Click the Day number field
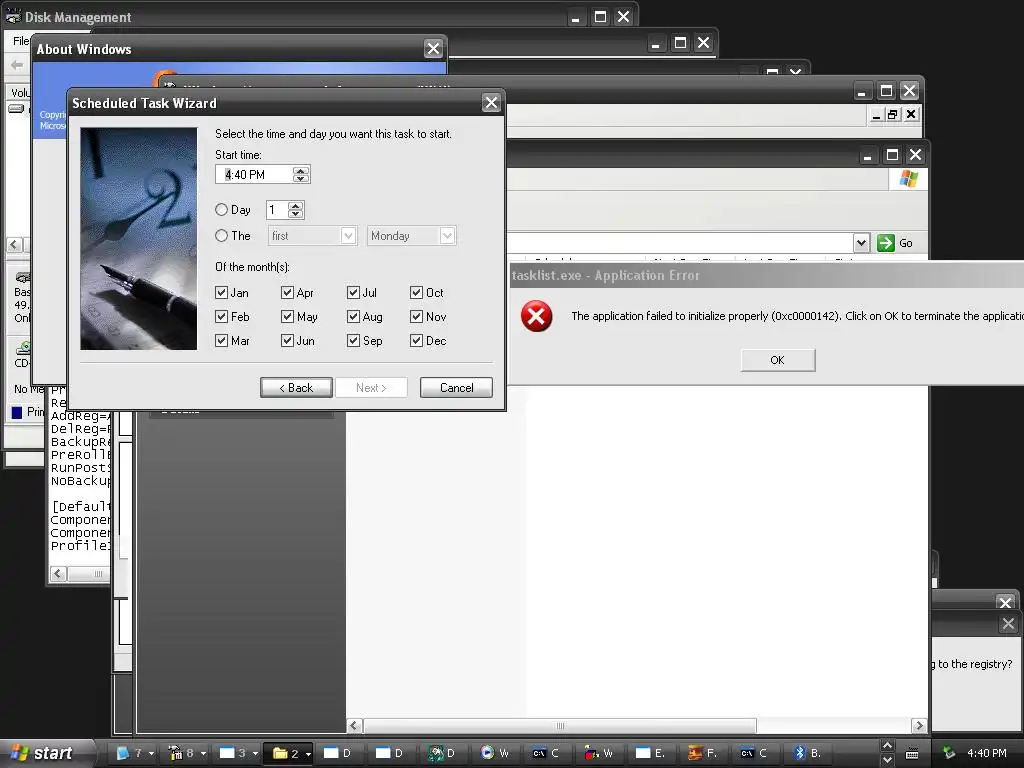 pyautogui.click(x=276, y=210)
